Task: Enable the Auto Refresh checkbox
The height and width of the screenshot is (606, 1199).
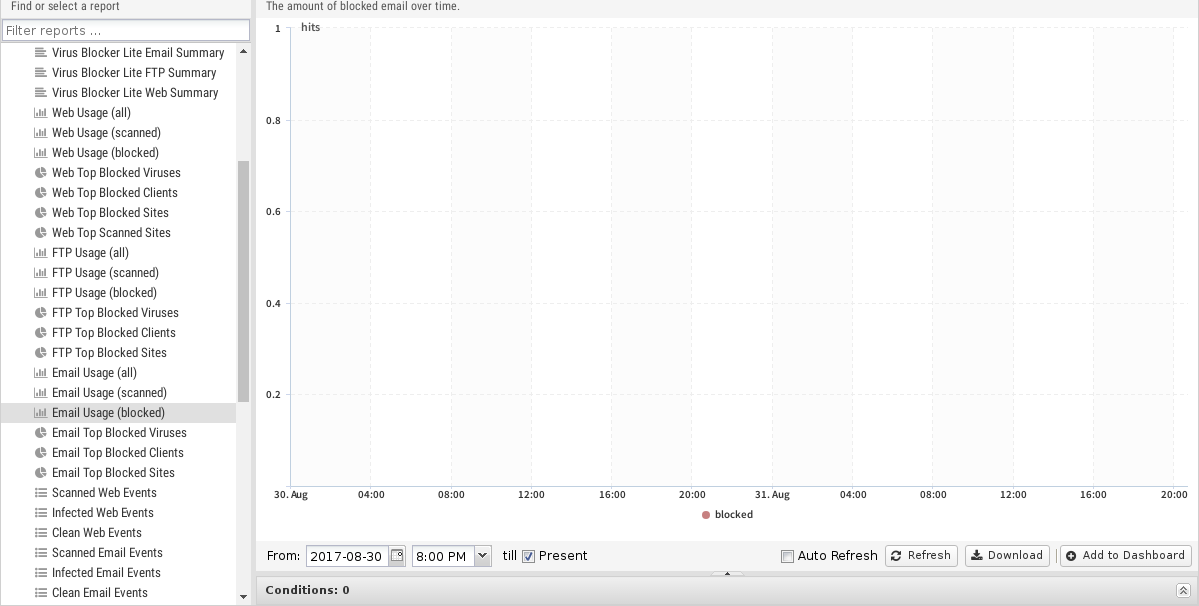Action: coord(787,556)
